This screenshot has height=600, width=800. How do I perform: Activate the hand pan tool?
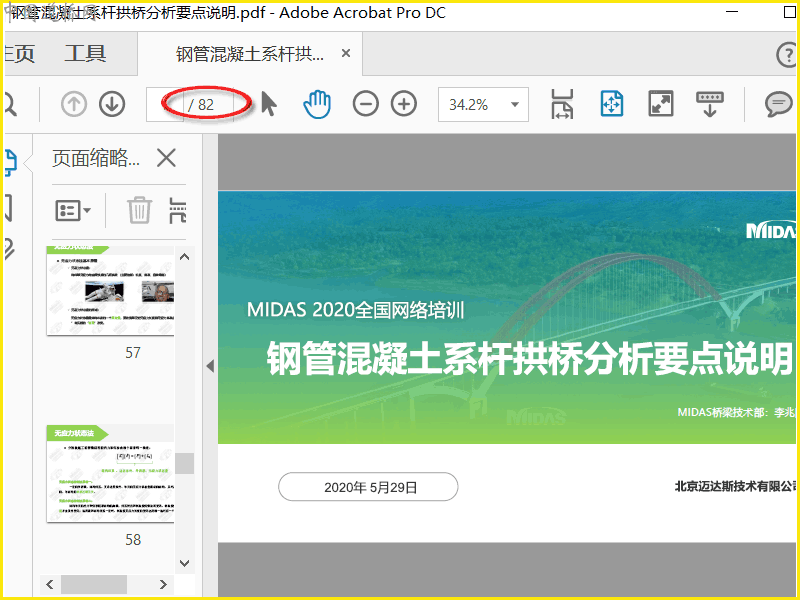coord(317,104)
